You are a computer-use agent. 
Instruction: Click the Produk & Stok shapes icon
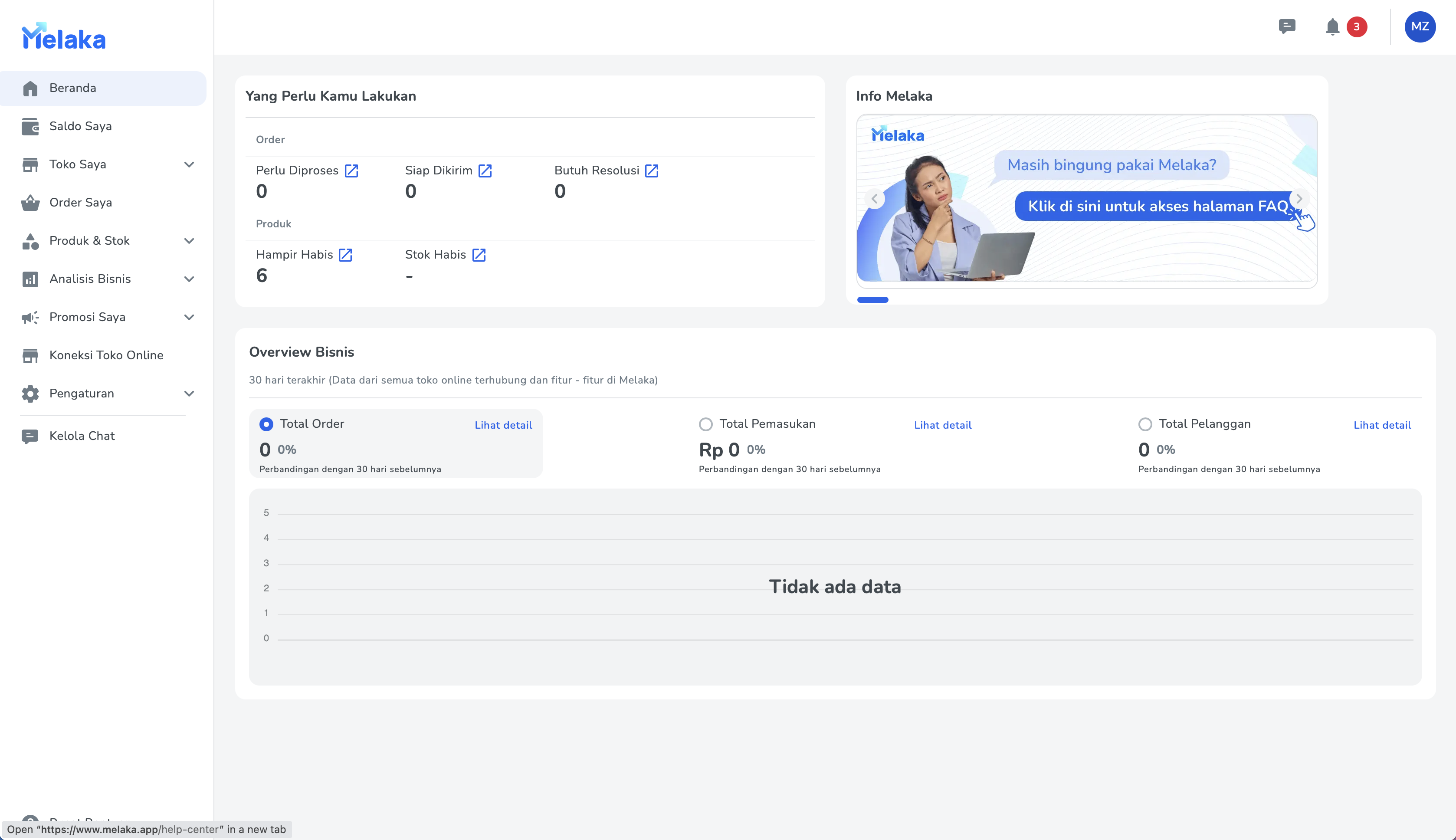tap(30, 241)
